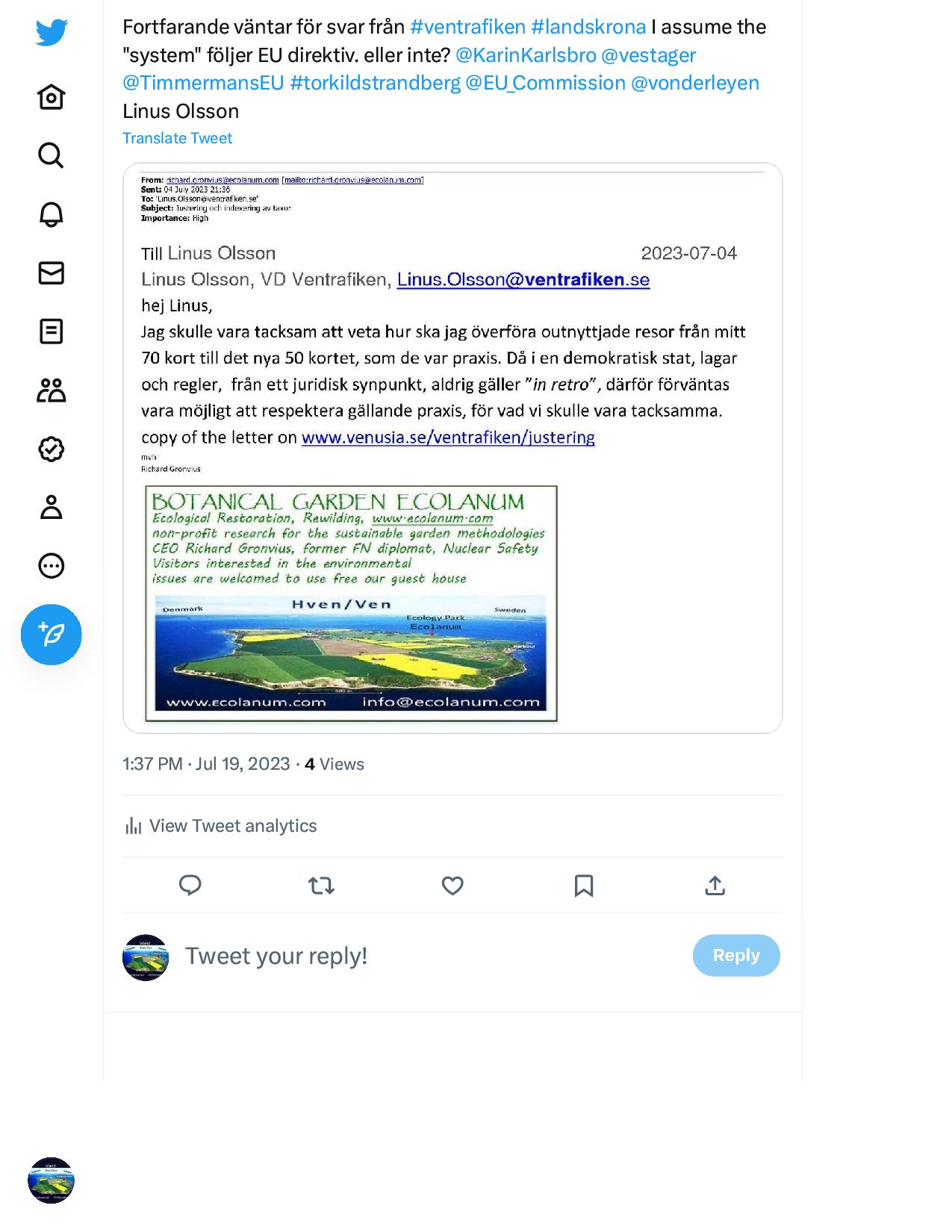Image resolution: width=952 pixels, height=1232 pixels.
Task: Compose a new tweet with feather button
Action: click(51, 635)
